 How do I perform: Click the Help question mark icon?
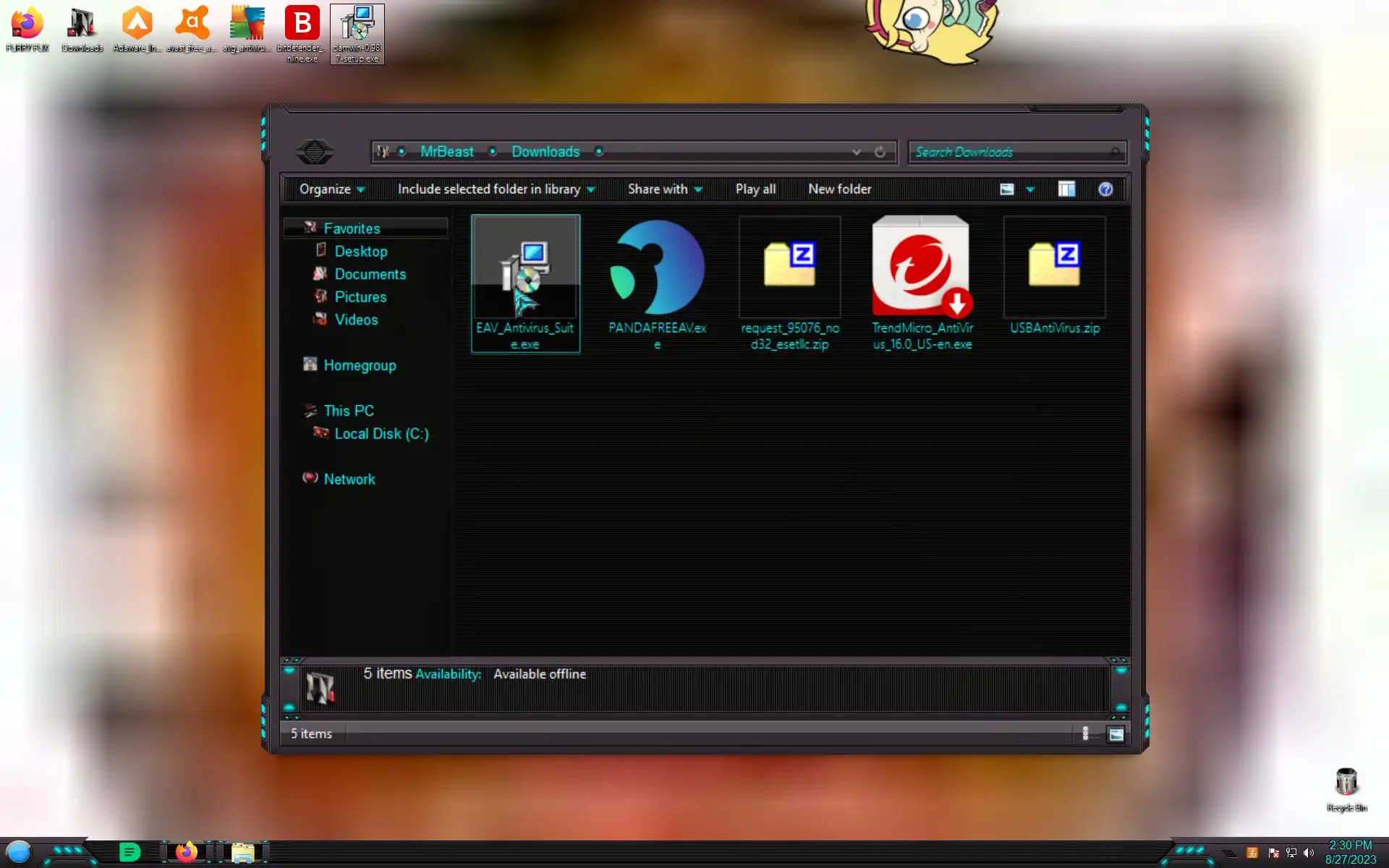(x=1105, y=190)
